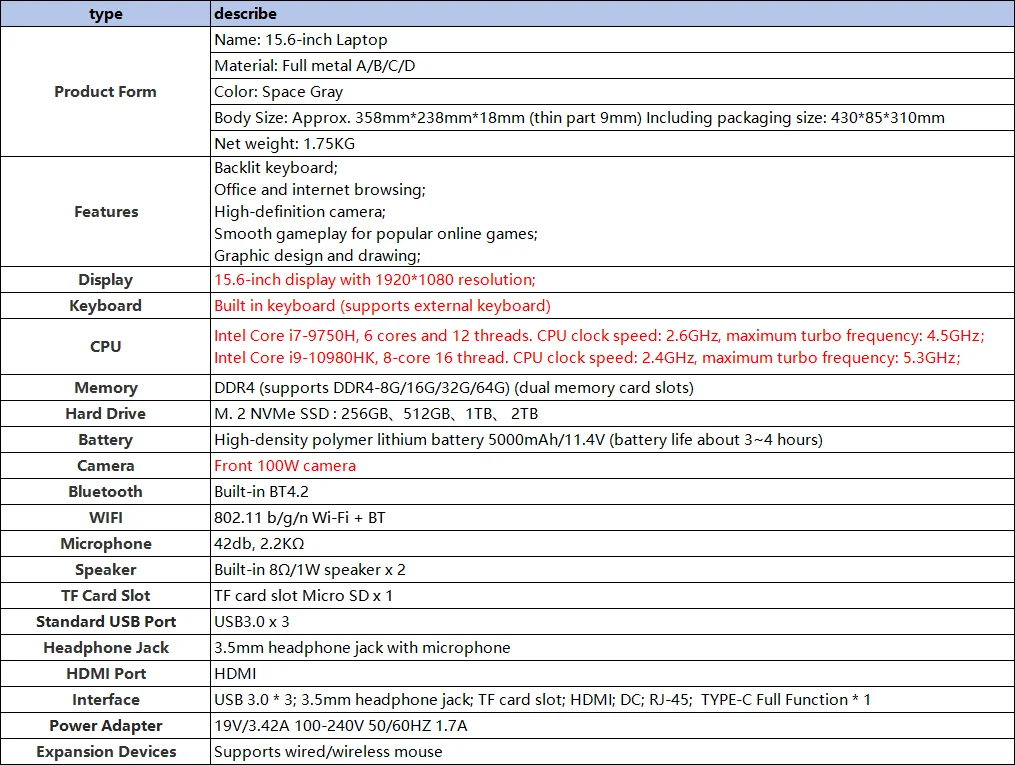Click the 802.11 b/g/n Wi-Fi cell
The height and width of the screenshot is (765, 1015).
(x=612, y=517)
